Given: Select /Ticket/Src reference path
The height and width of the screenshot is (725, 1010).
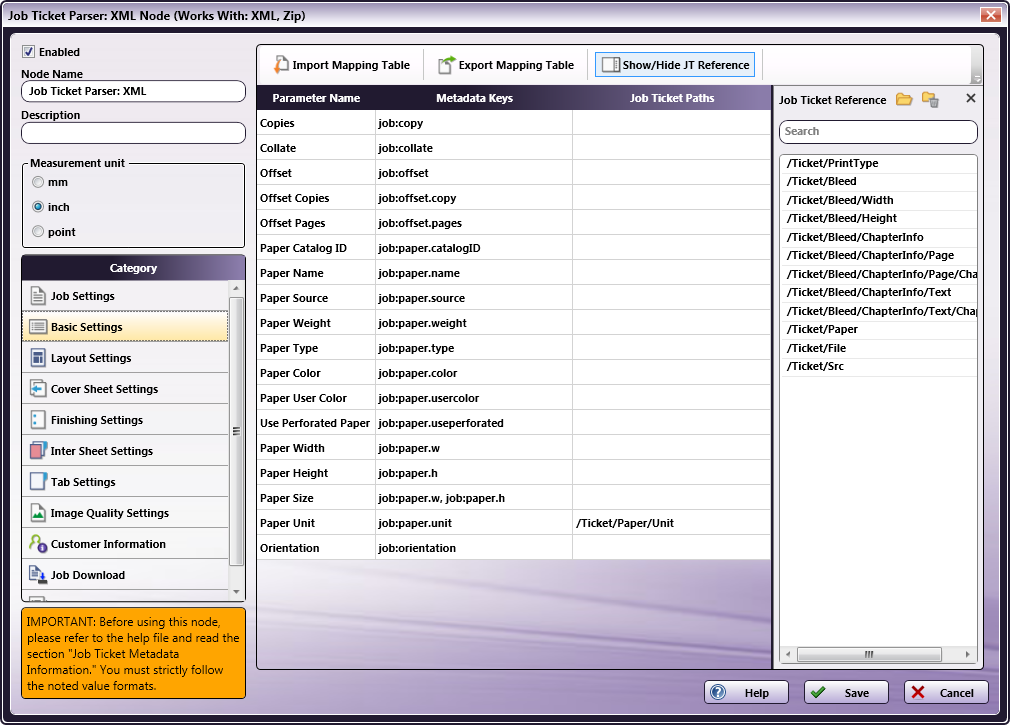Looking at the screenshot, I should pos(878,366).
